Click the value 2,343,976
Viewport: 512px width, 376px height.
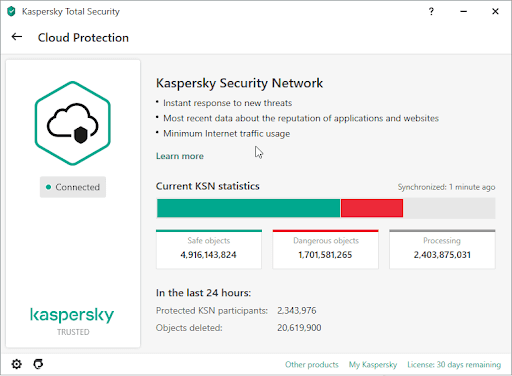[x=297, y=311]
